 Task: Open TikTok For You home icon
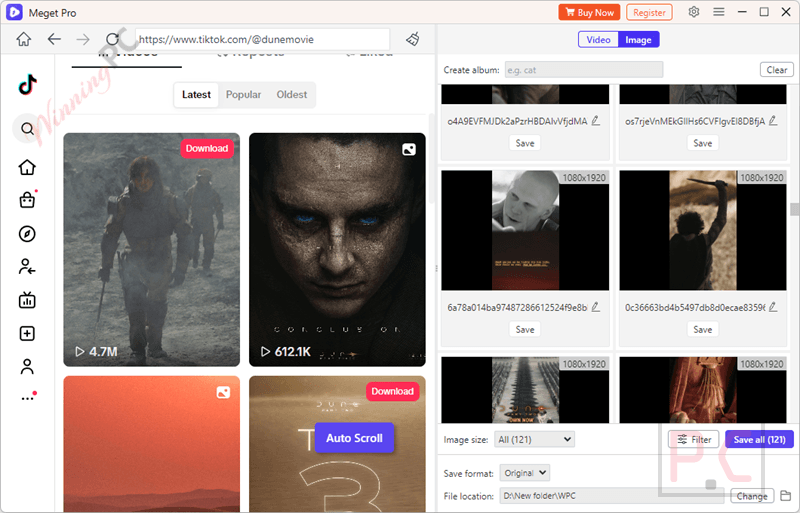27,167
